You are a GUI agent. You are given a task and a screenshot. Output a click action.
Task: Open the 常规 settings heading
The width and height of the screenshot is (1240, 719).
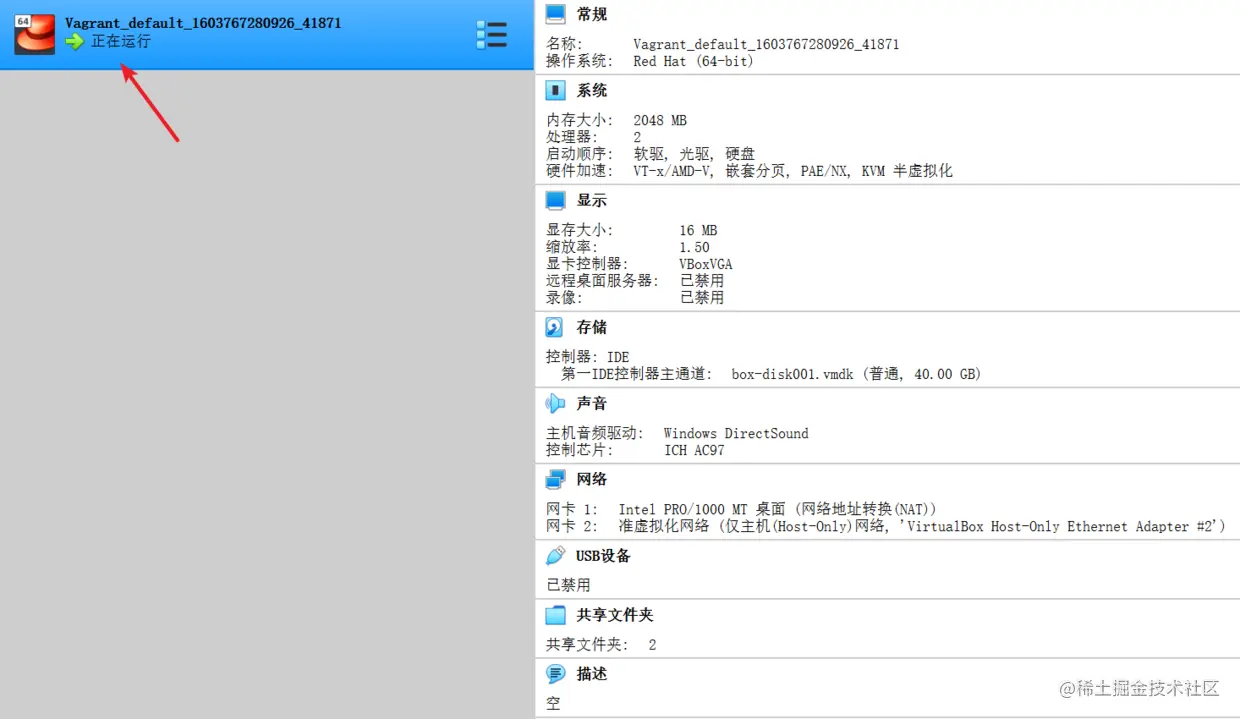(x=592, y=14)
